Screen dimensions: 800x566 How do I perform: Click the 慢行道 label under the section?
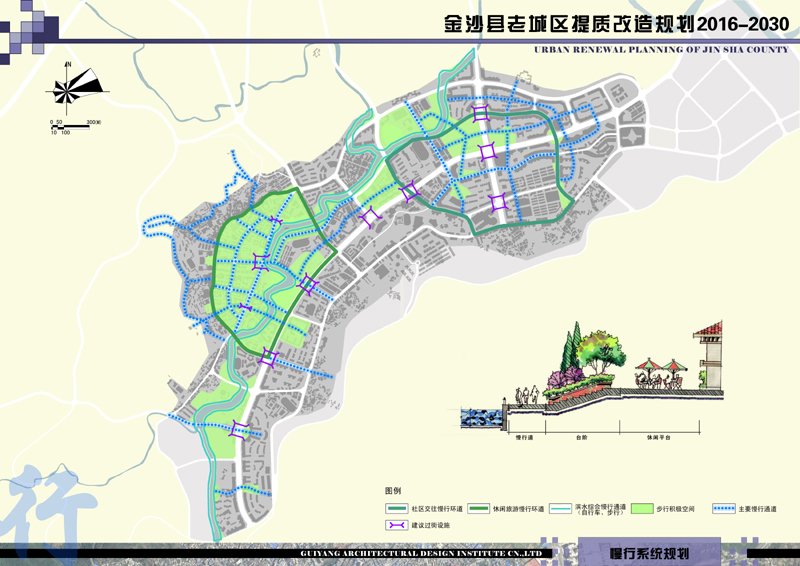click(x=525, y=437)
